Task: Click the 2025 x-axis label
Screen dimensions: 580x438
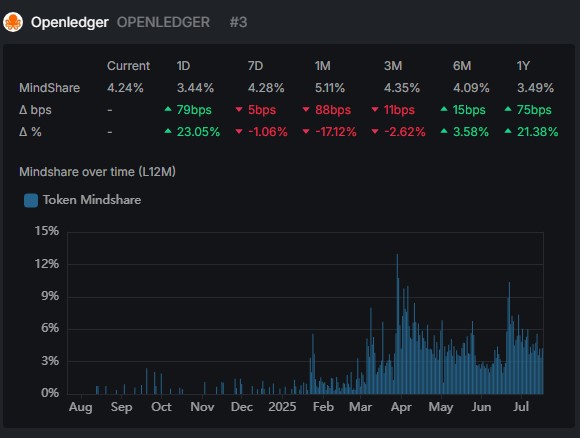Action: tap(282, 407)
